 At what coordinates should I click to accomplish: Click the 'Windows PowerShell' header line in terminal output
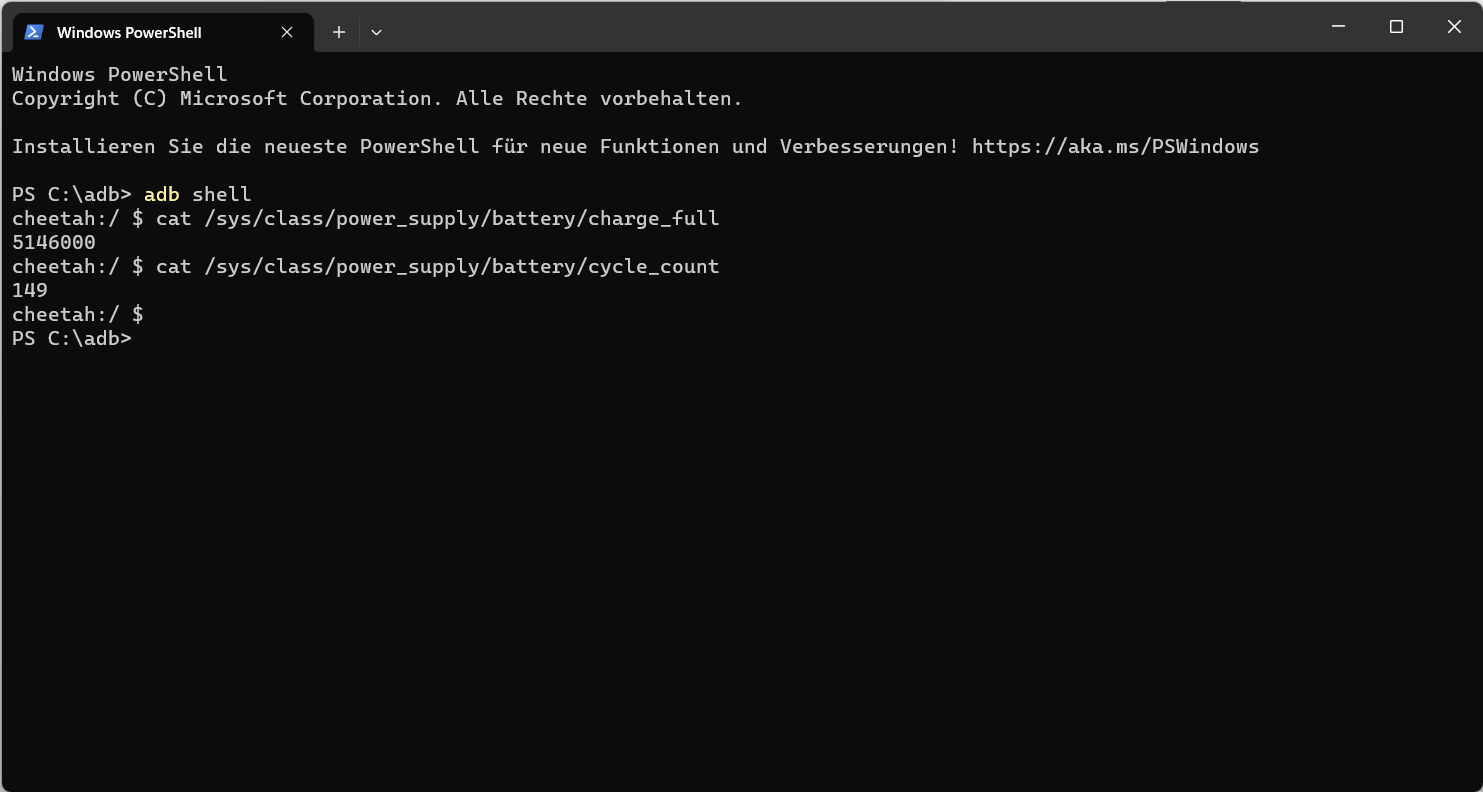[120, 74]
